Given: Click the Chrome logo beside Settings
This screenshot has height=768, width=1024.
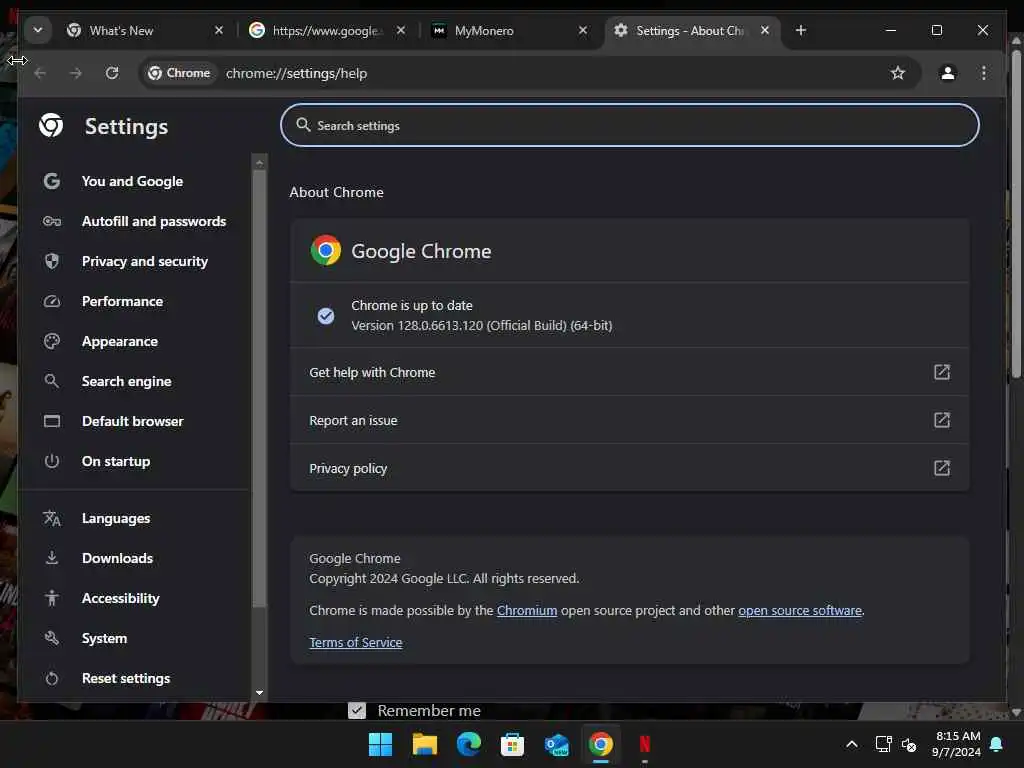Looking at the screenshot, I should [x=51, y=125].
